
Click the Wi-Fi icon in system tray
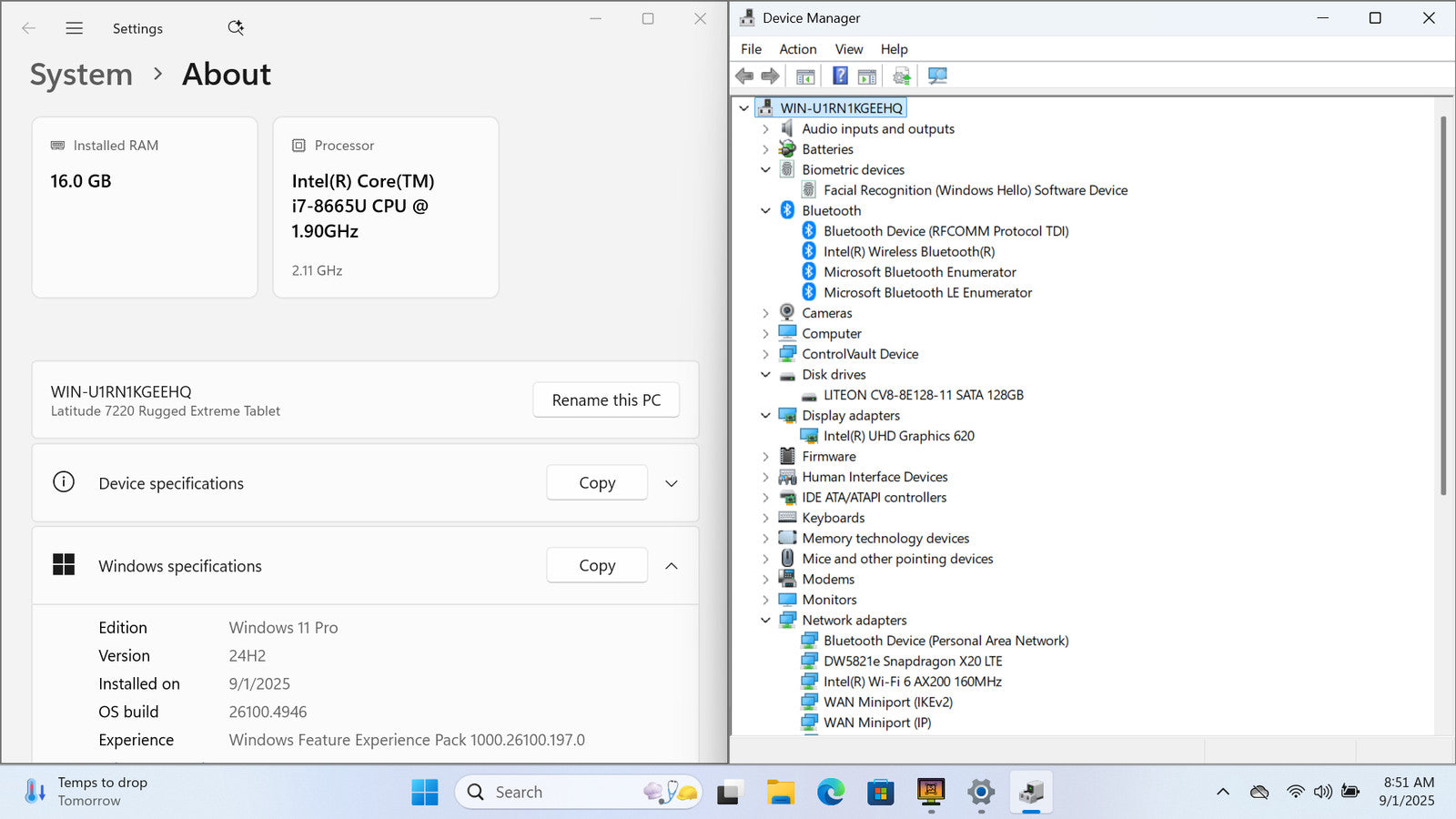coord(1295,792)
